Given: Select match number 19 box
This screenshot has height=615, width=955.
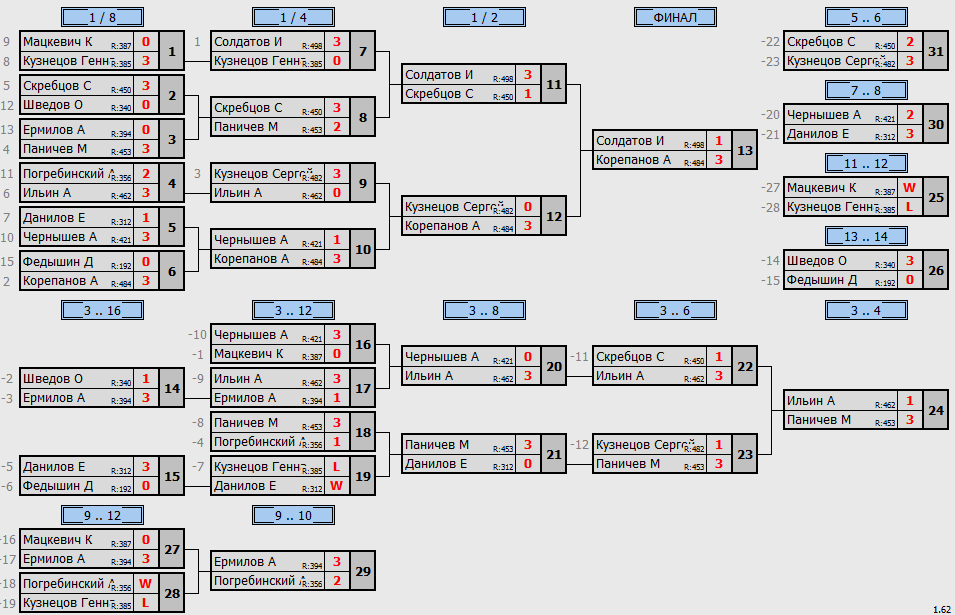Looking at the screenshot, I should click(363, 476).
